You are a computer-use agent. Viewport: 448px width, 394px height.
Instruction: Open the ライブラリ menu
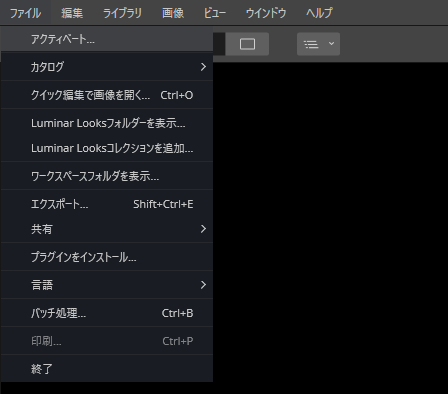(122, 13)
